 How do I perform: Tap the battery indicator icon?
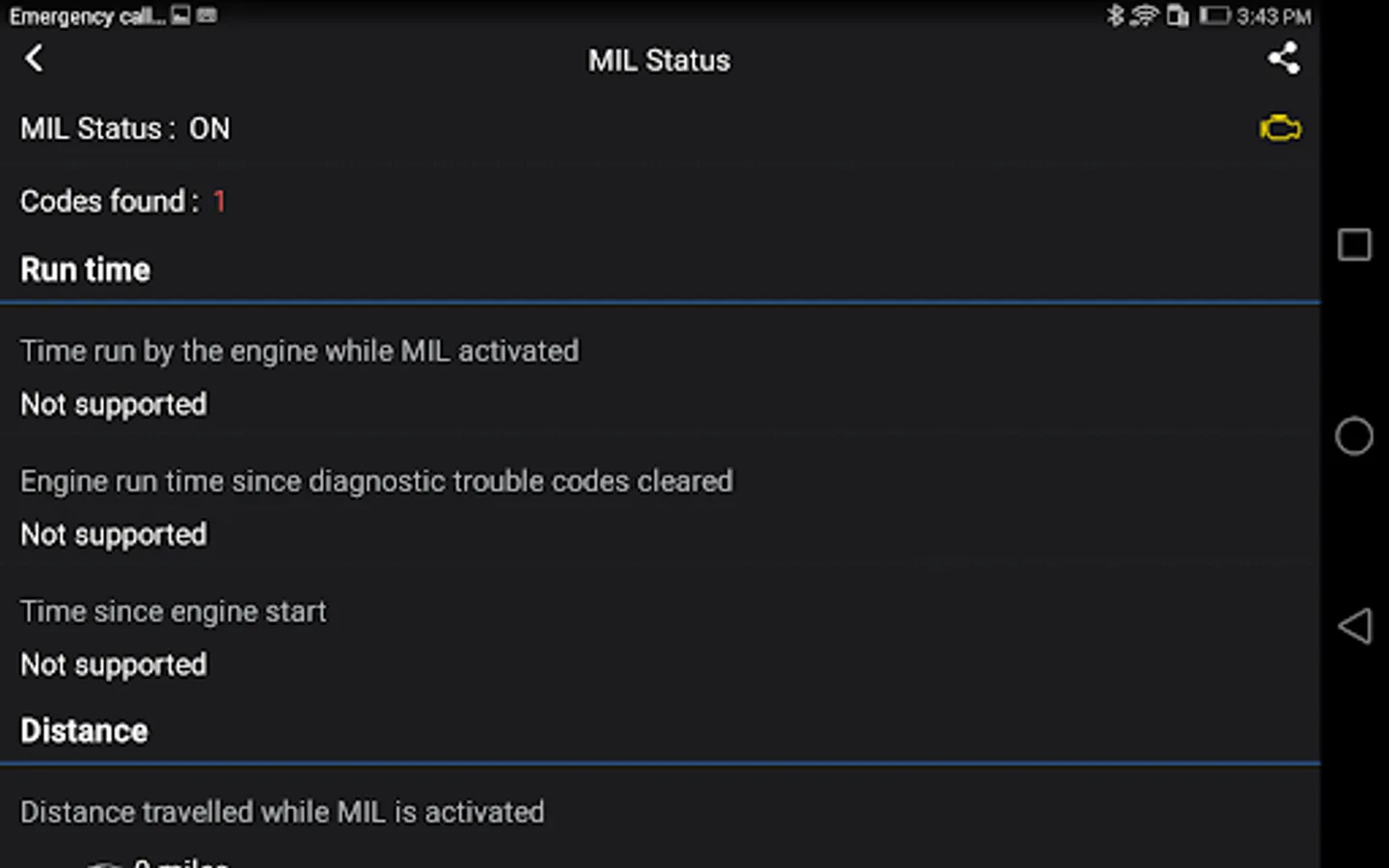tap(1214, 15)
